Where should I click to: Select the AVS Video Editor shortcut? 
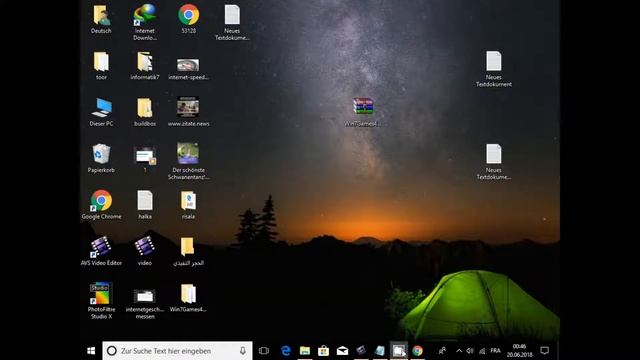pos(101,247)
